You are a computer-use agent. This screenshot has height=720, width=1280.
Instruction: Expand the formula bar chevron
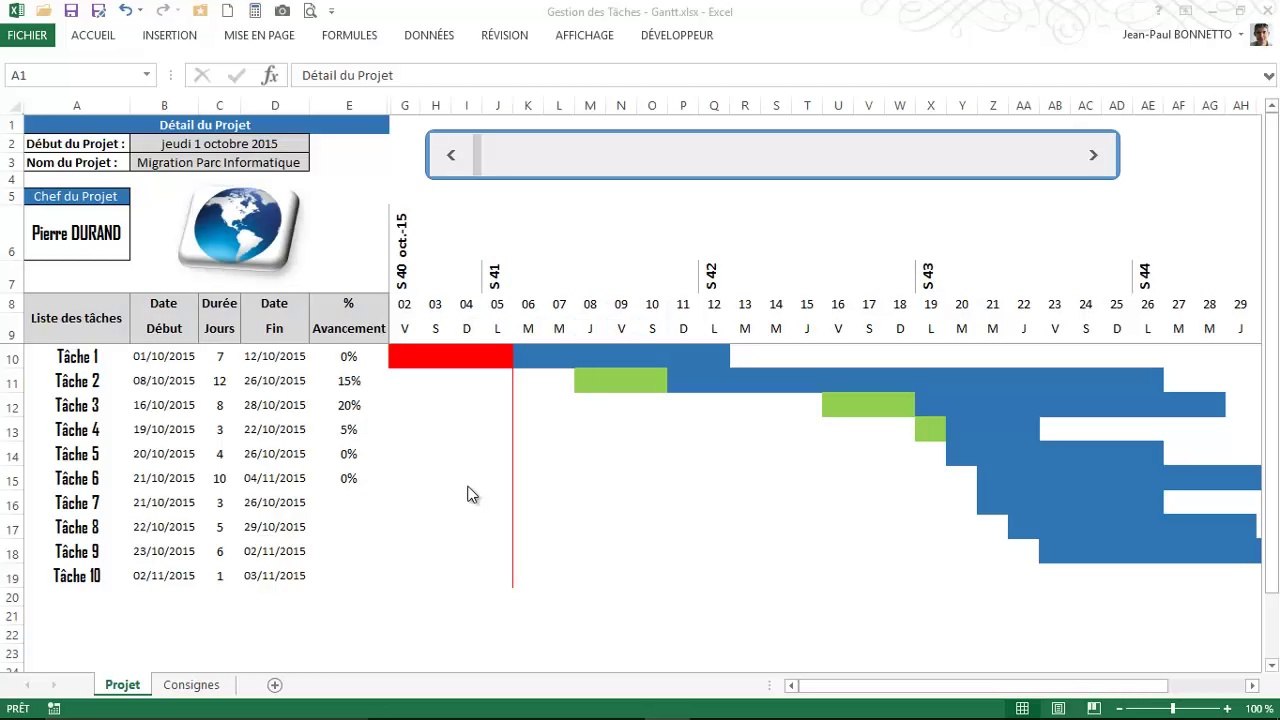(1270, 75)
